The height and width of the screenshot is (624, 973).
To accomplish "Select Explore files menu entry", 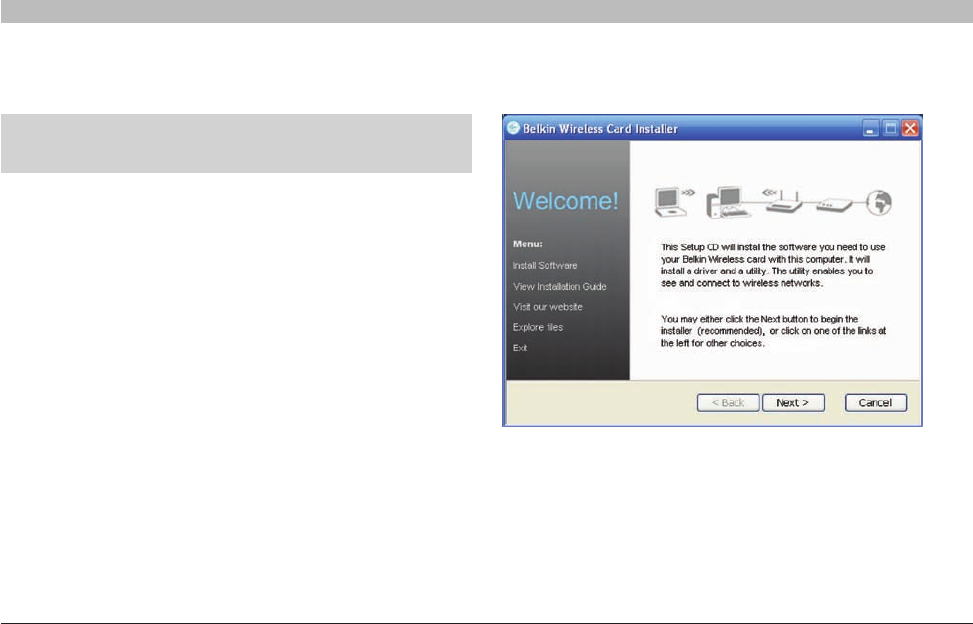I will (538, 327).
